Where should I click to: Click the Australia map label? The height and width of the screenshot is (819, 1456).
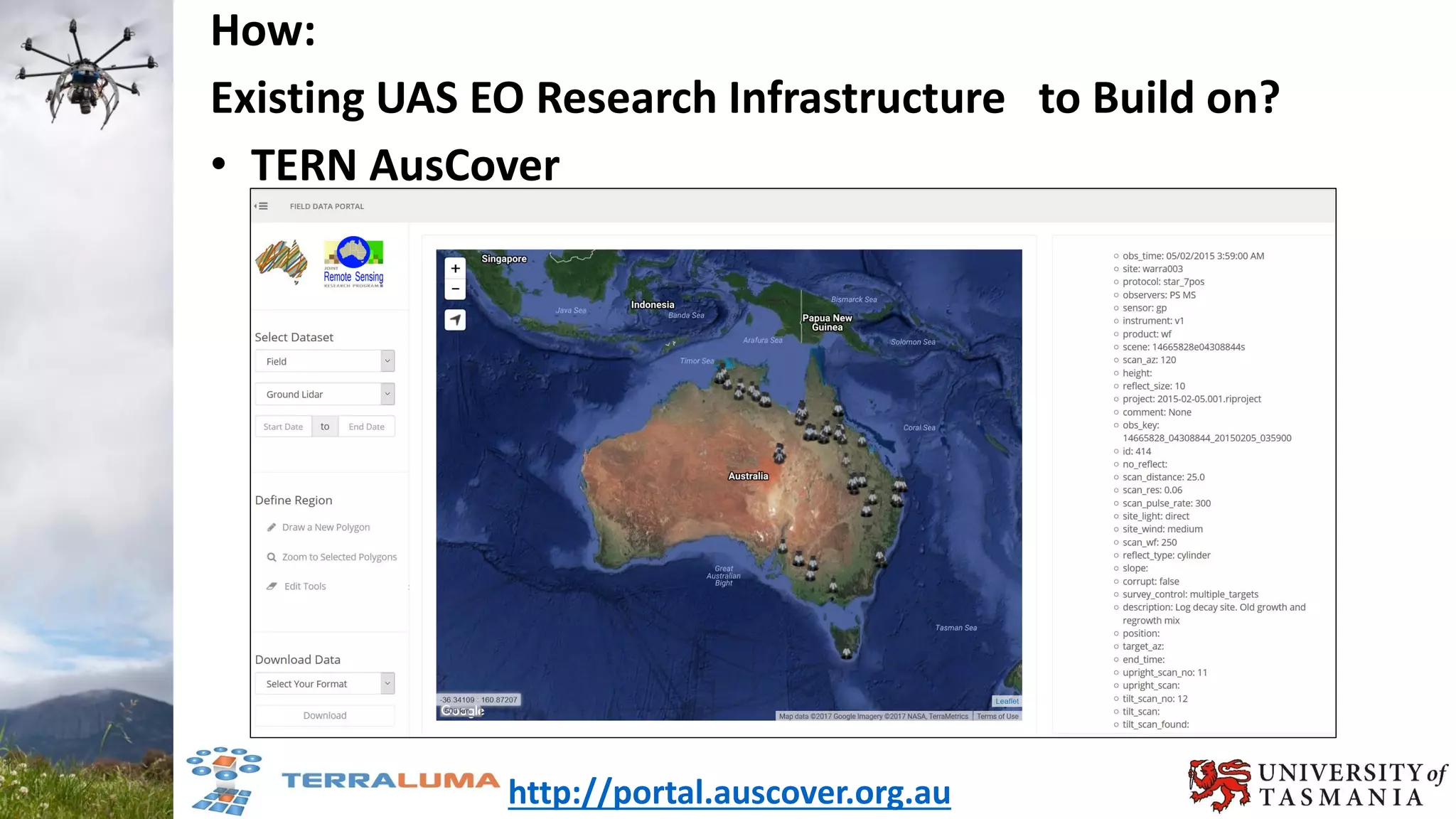[x=748, y=476]
